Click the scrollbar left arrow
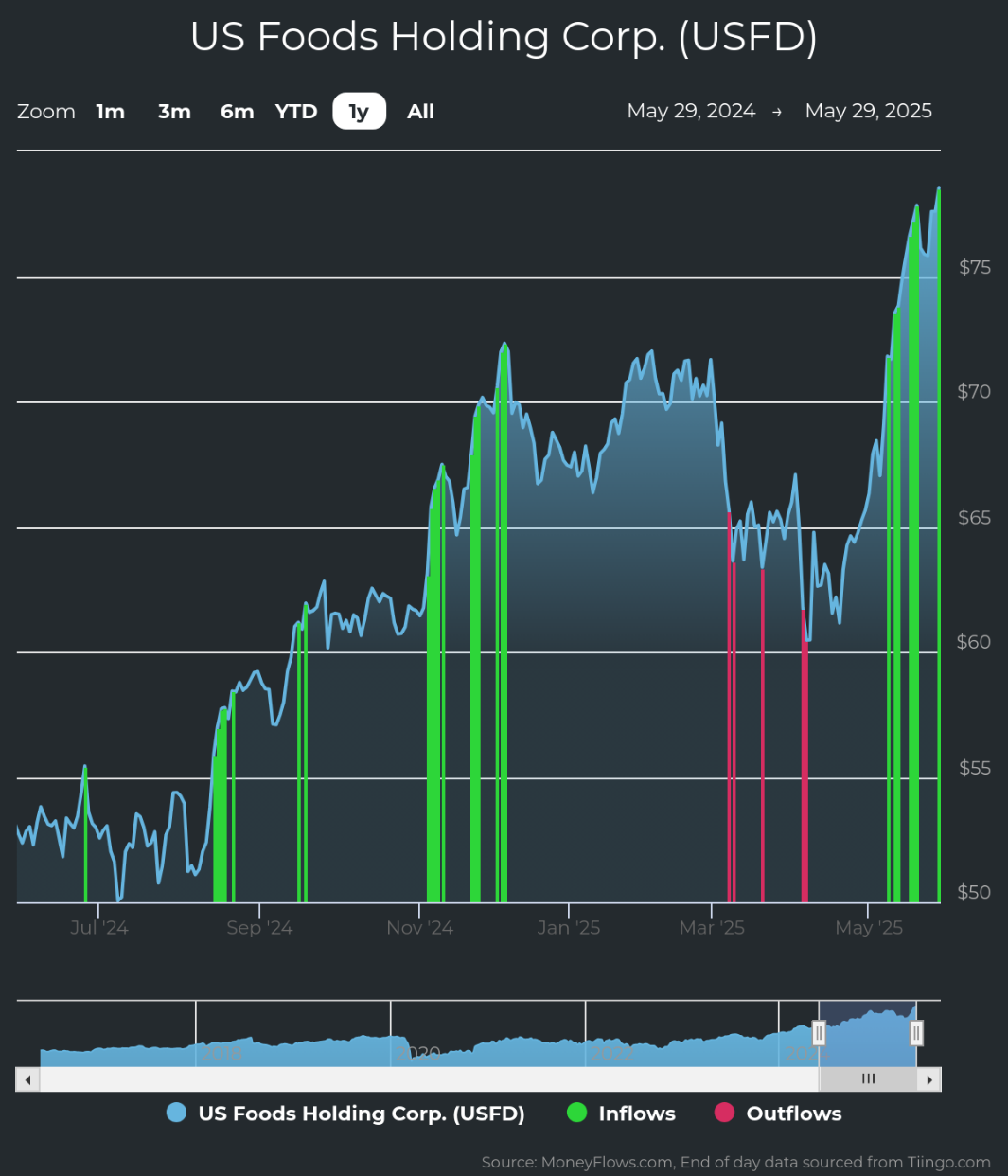The height and width of the screenshot is (1176, 1008). click(x=27, y=1079)
